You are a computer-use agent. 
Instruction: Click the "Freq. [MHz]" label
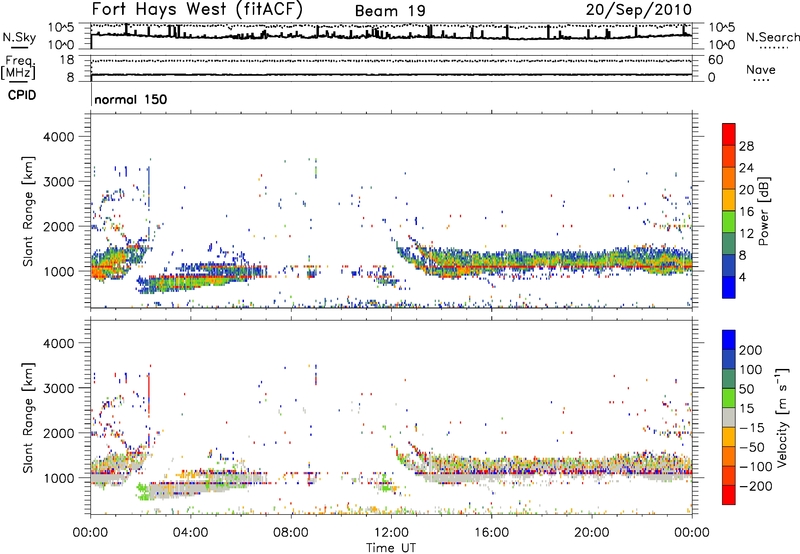point(18,67)
